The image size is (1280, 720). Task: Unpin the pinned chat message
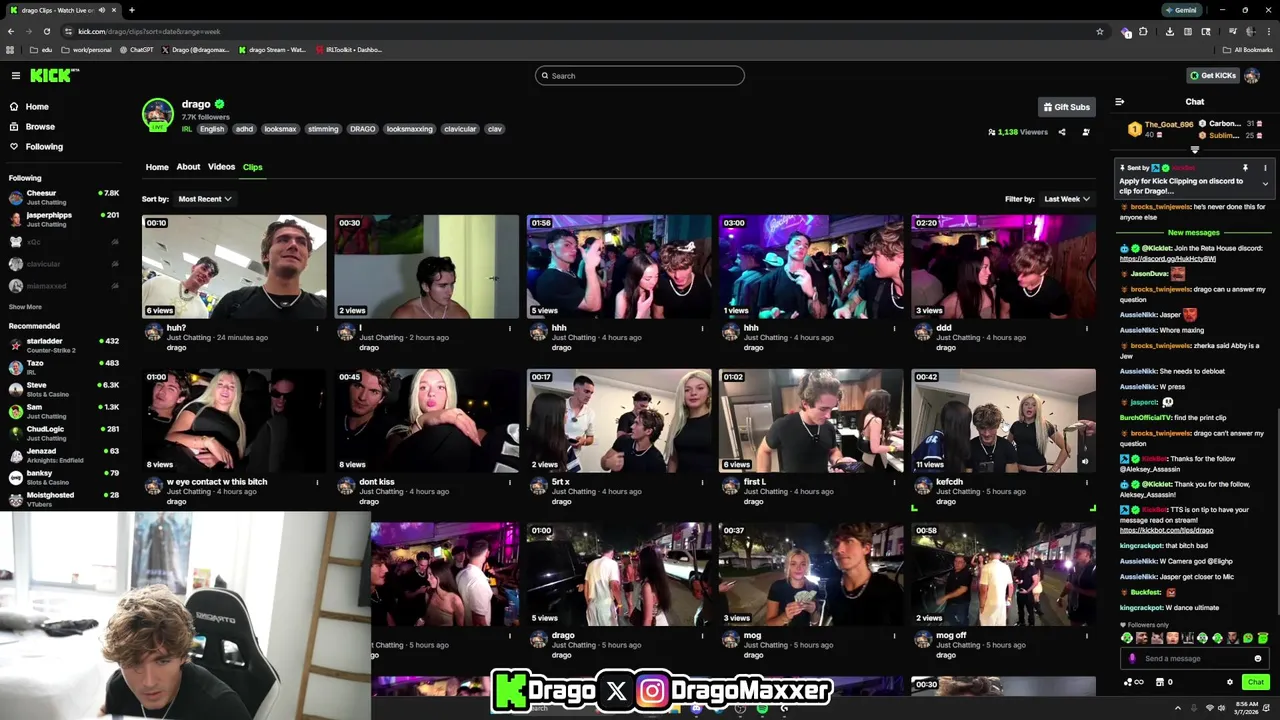(1245, 168)
